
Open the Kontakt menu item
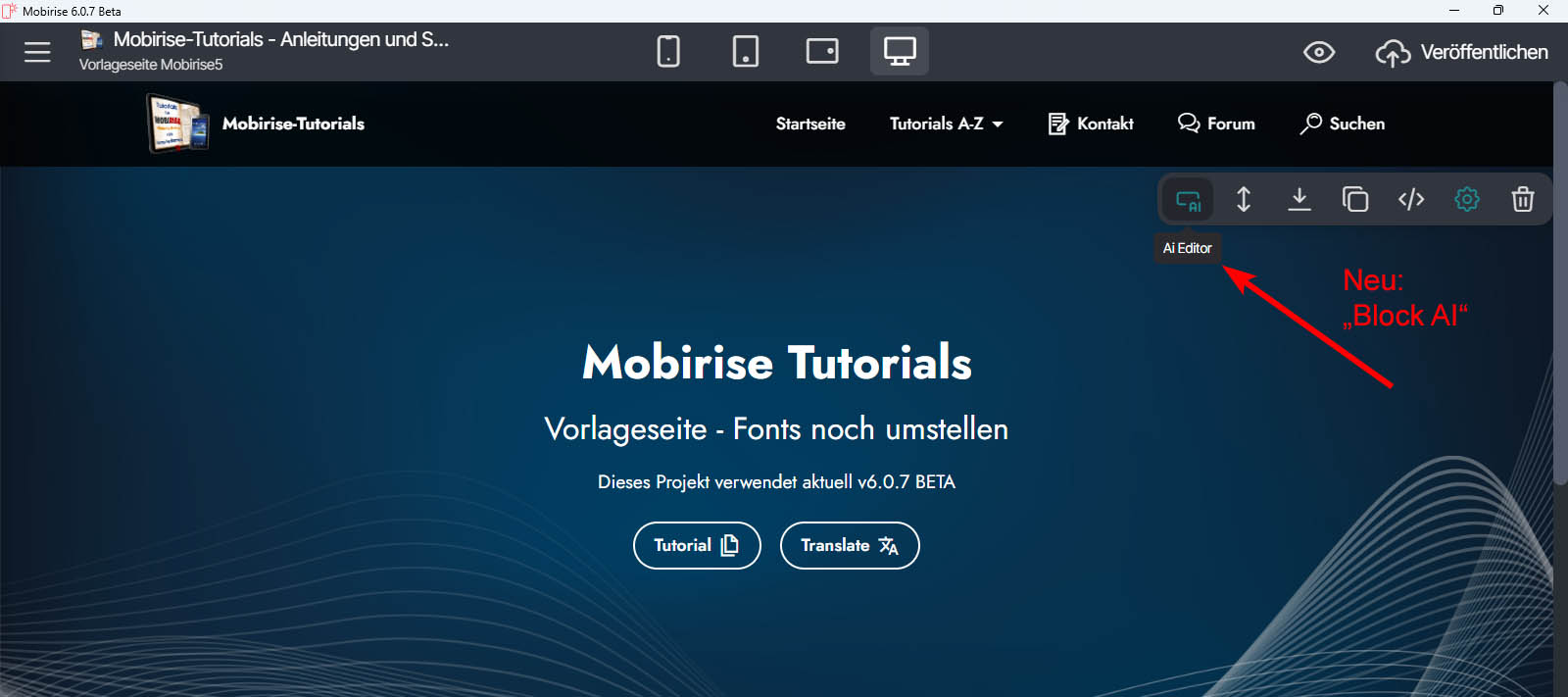(1091, 124)
